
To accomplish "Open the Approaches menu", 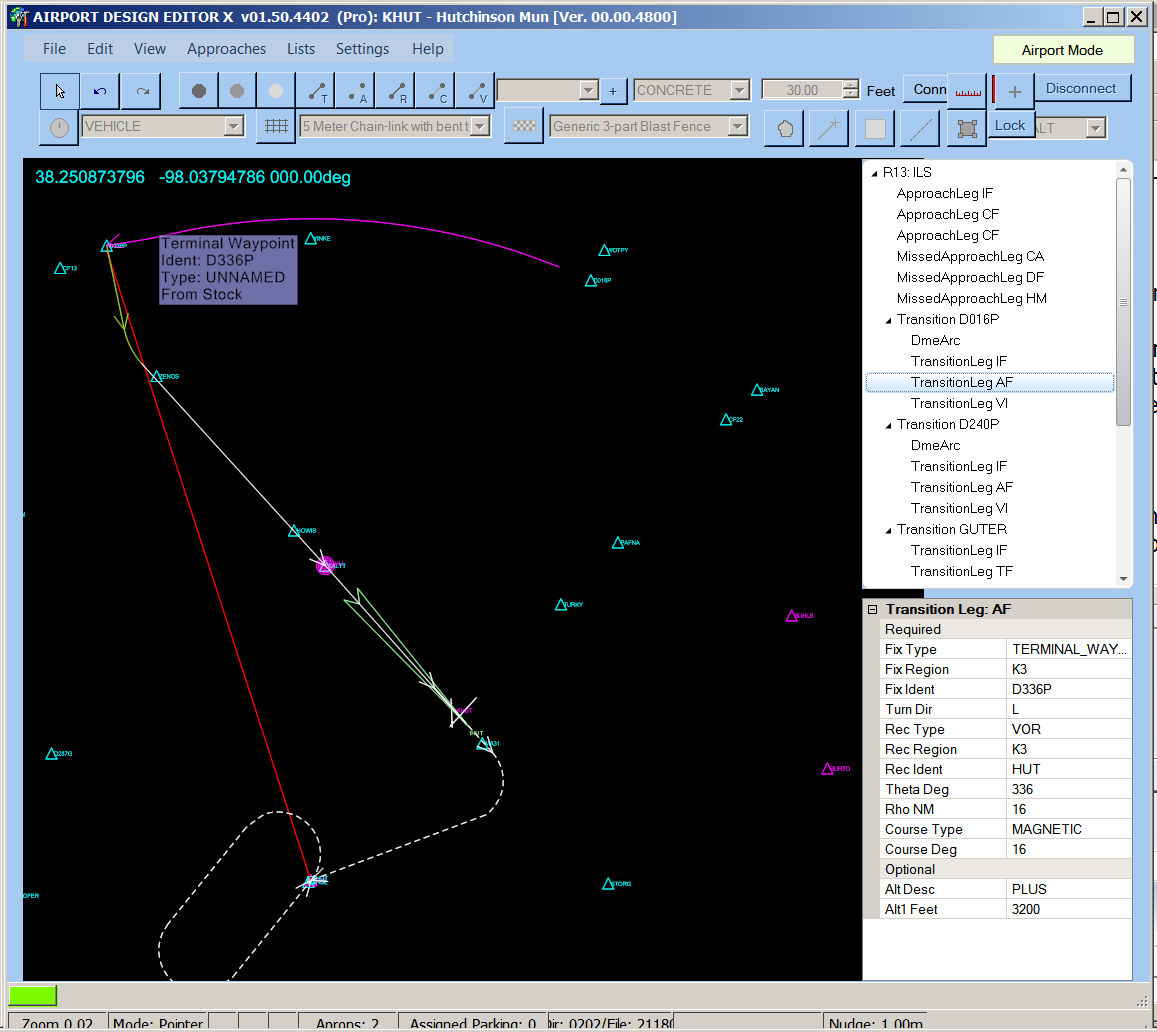I will (227, 49).
